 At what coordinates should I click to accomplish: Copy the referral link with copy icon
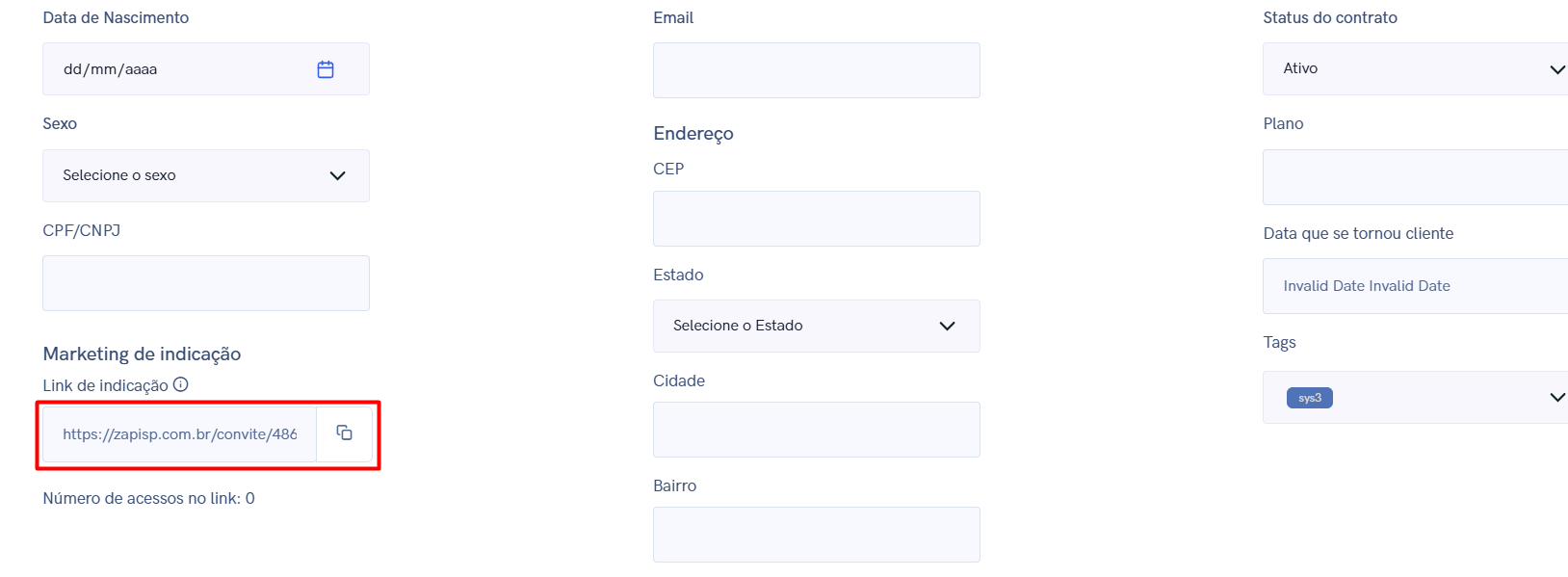[x=344, y=433]
